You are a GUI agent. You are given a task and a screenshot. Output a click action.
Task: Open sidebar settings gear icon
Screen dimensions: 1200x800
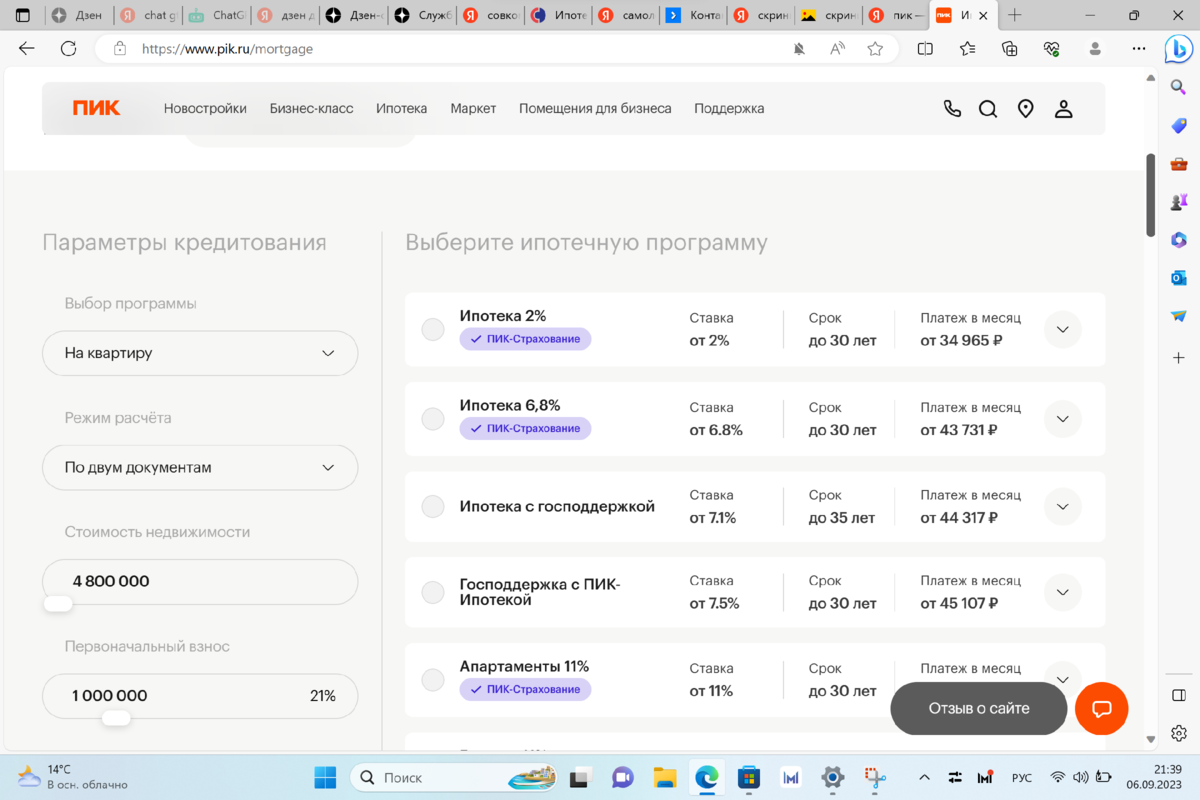[x=1179, y=733]
